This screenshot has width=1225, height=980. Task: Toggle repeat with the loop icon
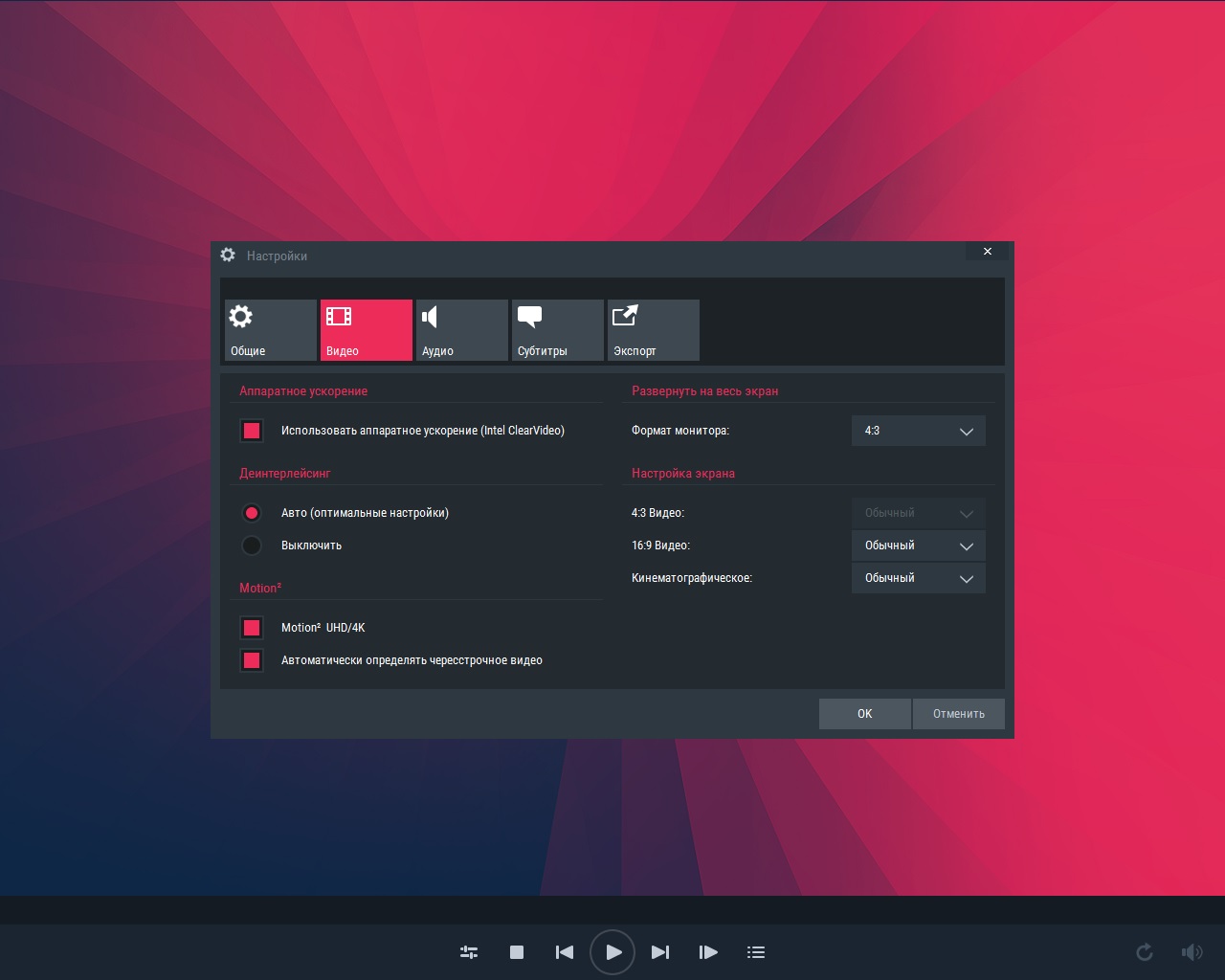[1144, 952]
